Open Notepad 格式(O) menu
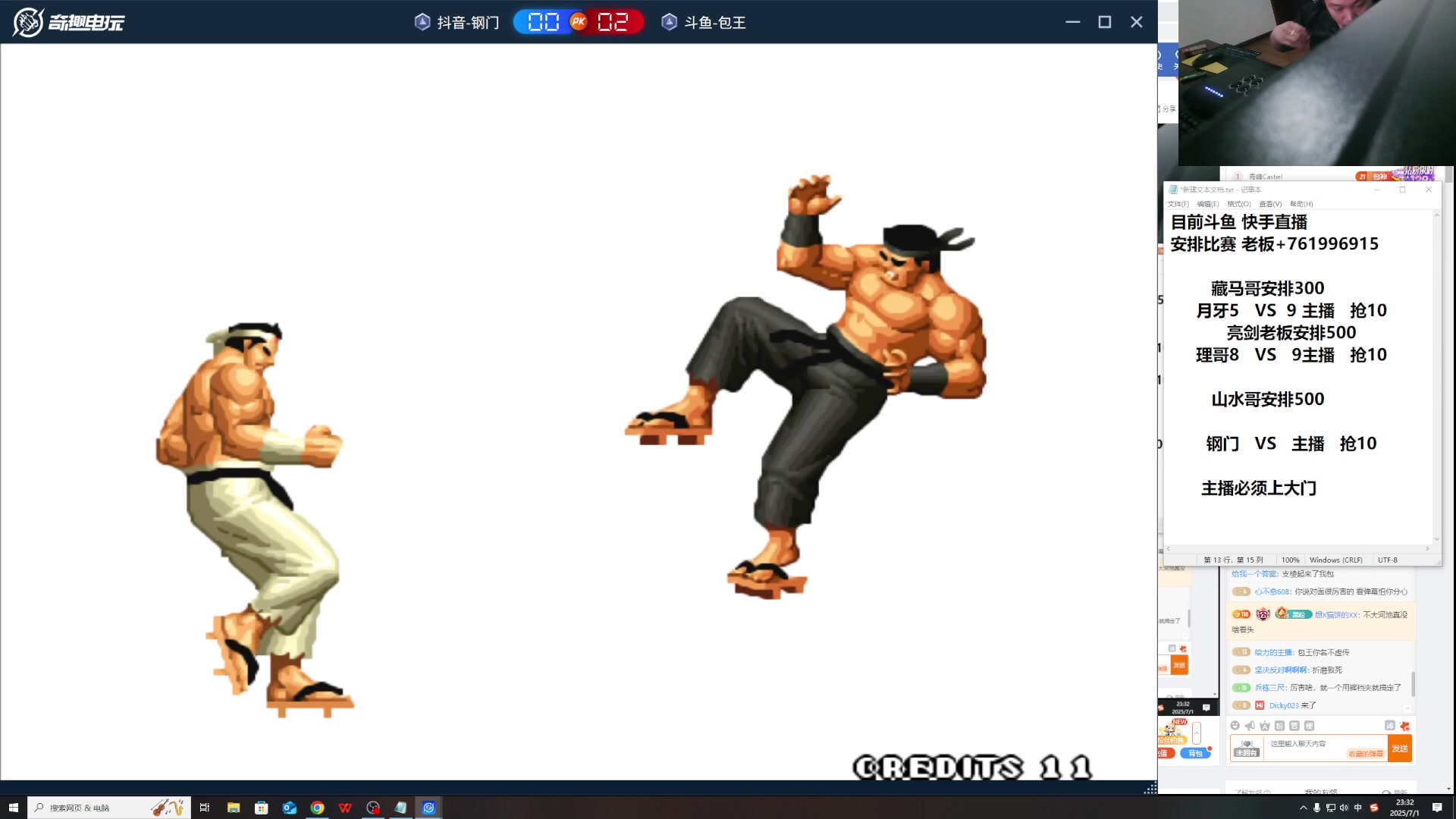The image size is (1456, 819). [1239, 204]
